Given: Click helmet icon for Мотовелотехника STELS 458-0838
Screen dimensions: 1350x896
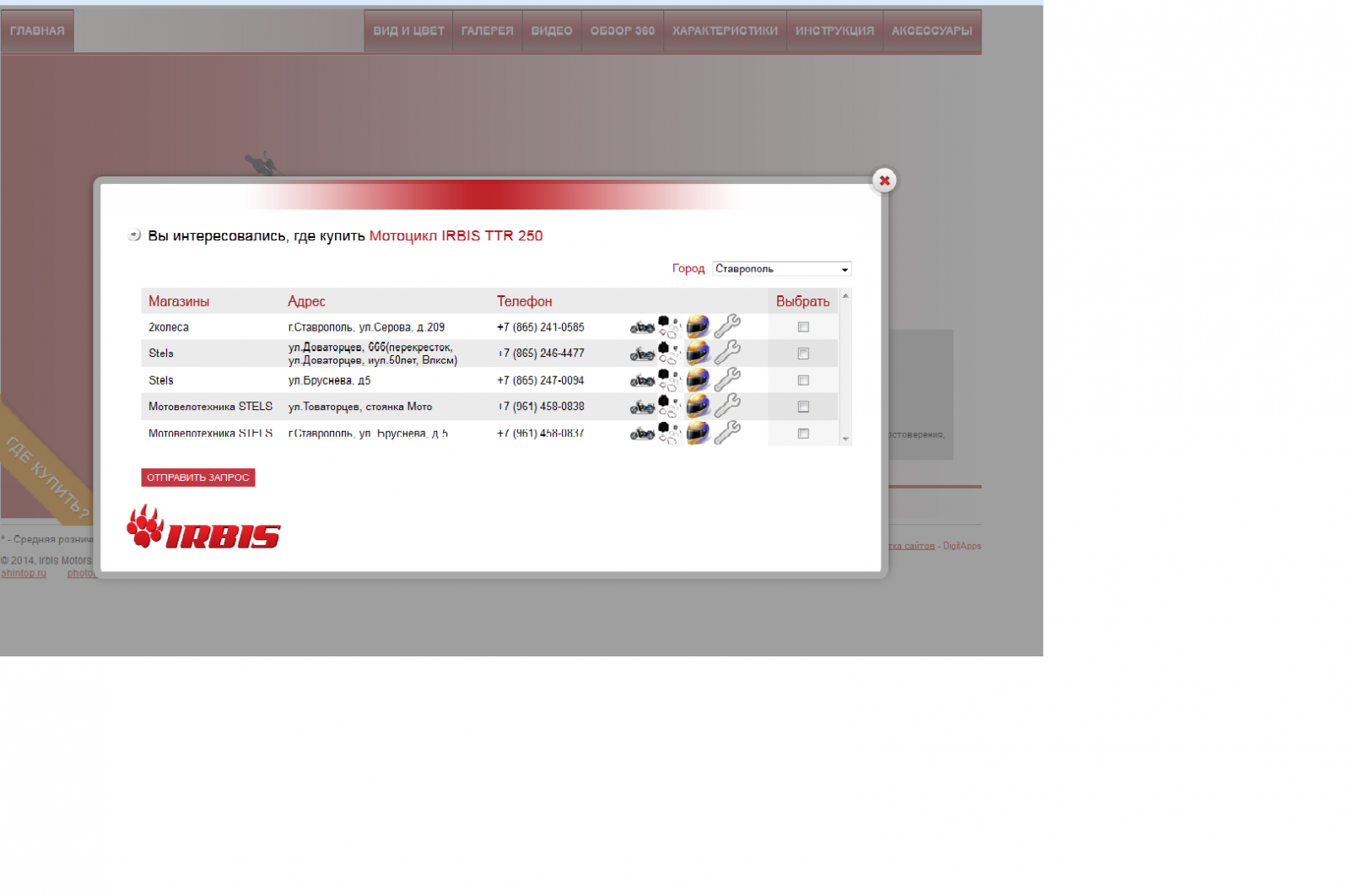Looking at the screenshot, I should (698, 407).
